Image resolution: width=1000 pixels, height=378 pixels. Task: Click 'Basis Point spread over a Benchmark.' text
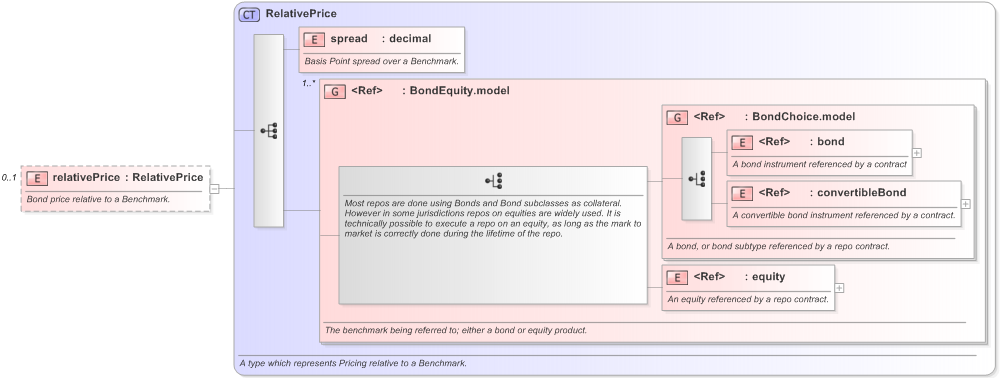[382, 62]
